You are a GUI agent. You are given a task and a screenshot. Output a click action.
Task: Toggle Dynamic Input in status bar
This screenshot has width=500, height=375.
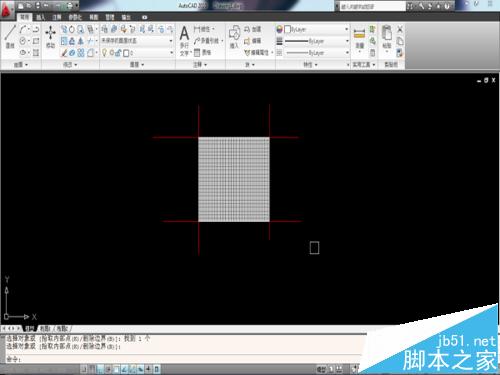pyautogui.click(x=140, y=369)
